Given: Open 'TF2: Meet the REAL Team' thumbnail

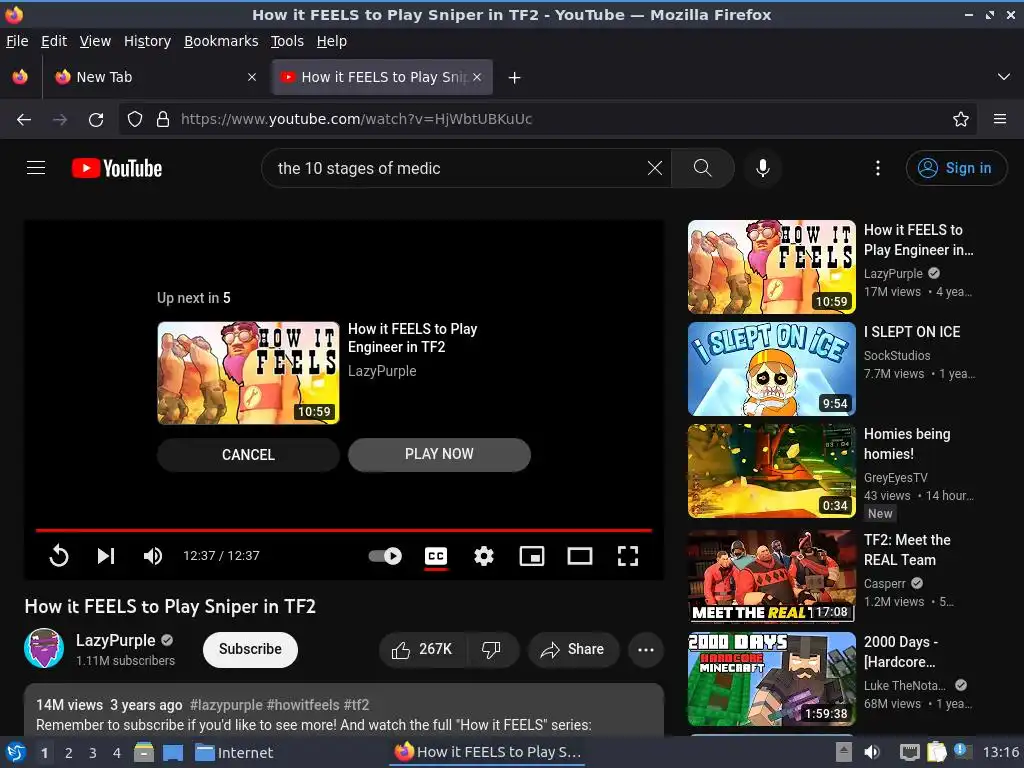Looking at the screenshot, I should [771, 575].
